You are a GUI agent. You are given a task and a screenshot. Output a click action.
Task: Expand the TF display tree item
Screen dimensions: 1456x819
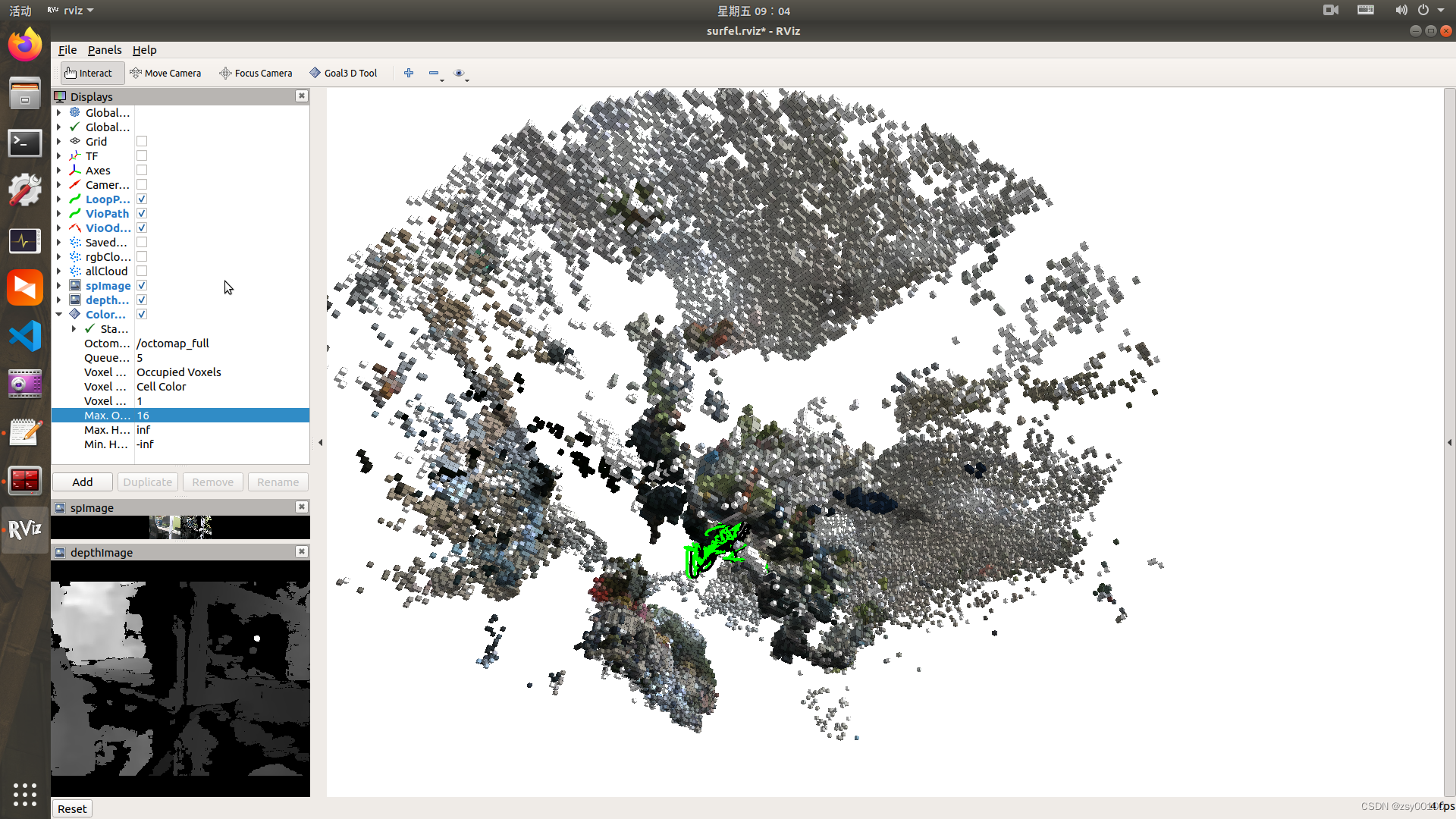coord(58,156)
